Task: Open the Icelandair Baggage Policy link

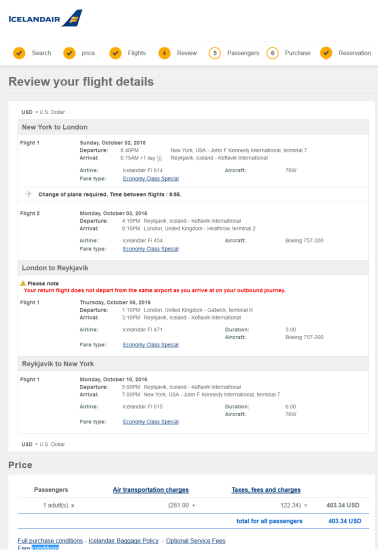Action: [x=124, y=541]
